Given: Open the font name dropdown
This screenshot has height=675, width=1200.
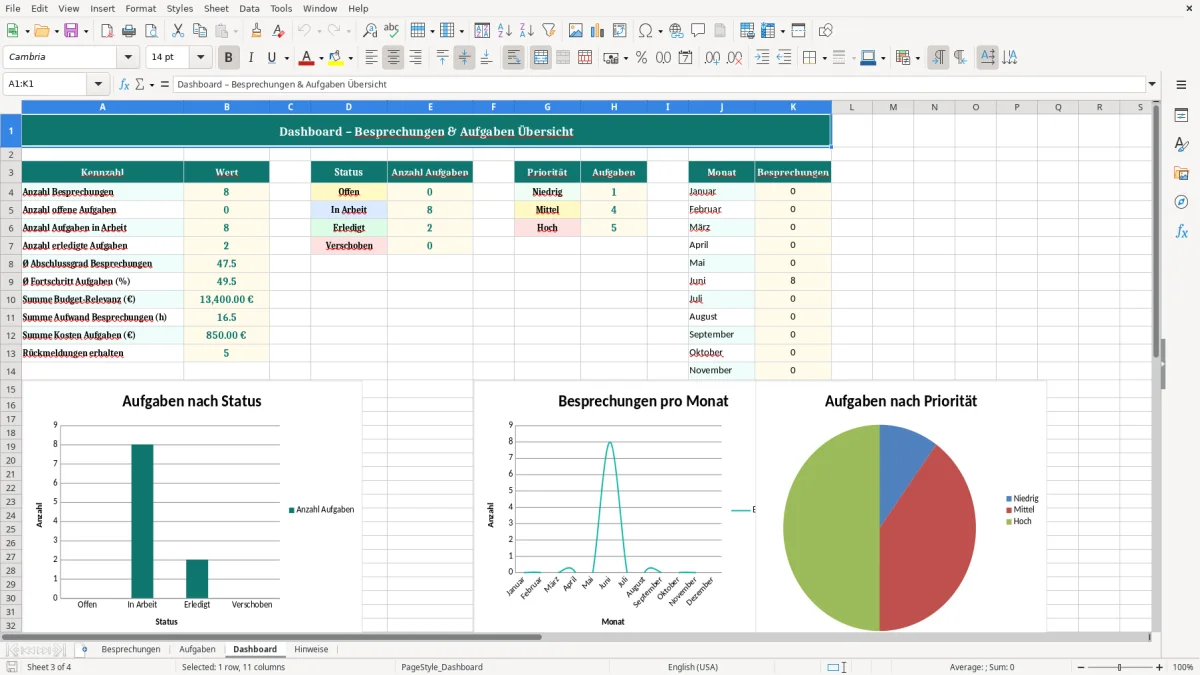Looking at the screenshot, I should click(x=128, y=58).
